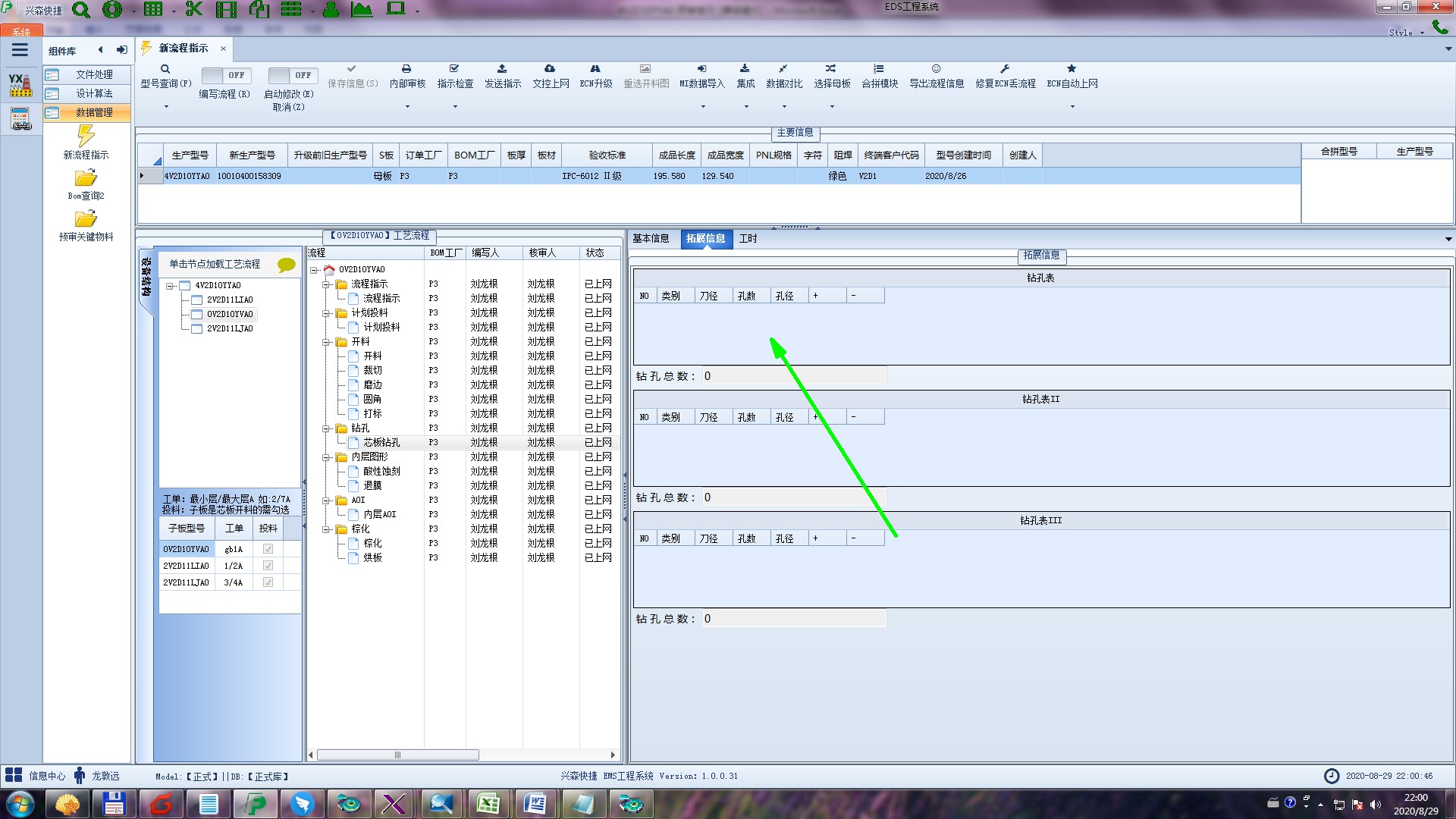Screen dimensions: 1456x819
Task: Click the 文控上网 cloud icon
Action: 550,69
